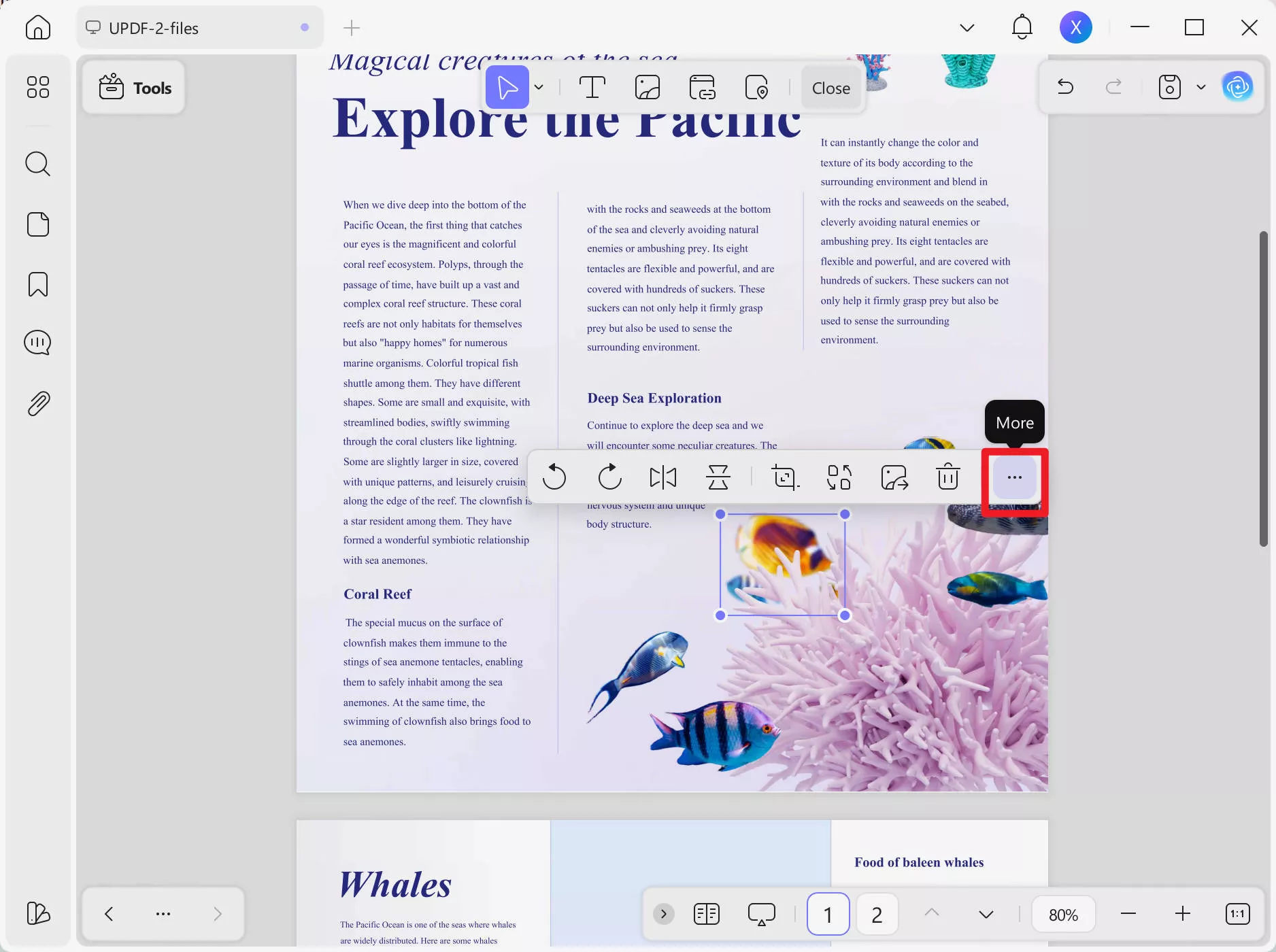Open the comments panel
This screenshot has width=1276, height=952.
(38, 343)
